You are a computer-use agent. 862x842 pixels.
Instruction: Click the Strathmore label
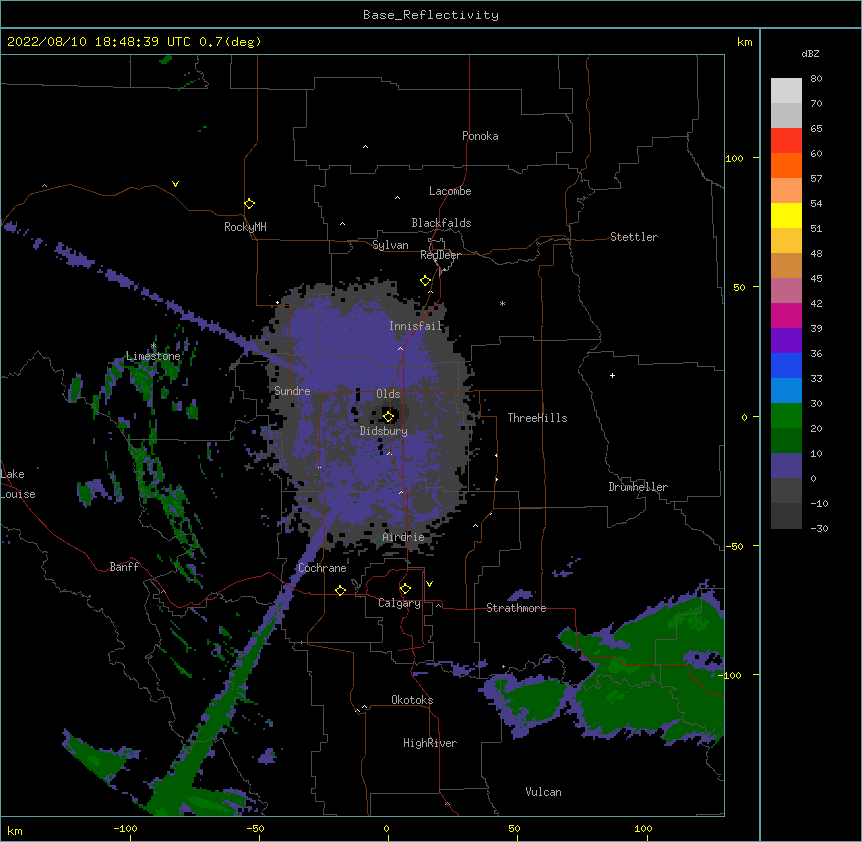click(x=516, y=608)
